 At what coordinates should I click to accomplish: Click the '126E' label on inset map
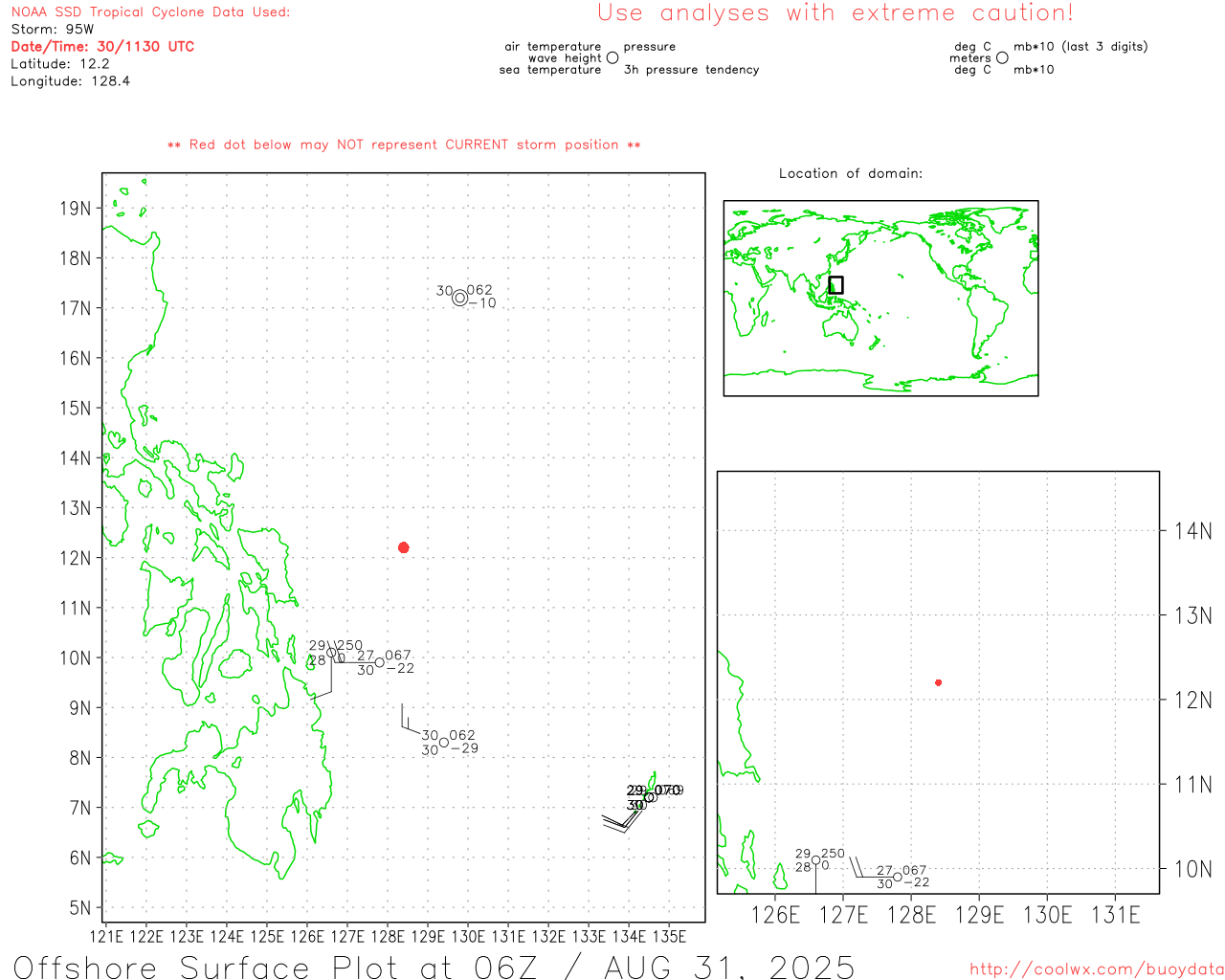click(x=775, y=916)
